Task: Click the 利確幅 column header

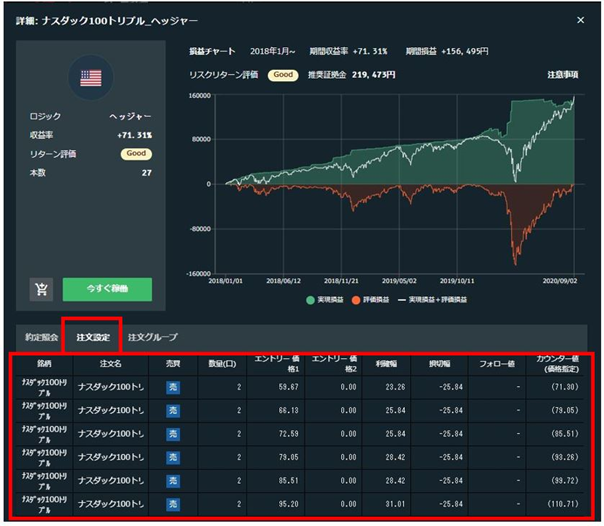Action: tap(386, 364)
